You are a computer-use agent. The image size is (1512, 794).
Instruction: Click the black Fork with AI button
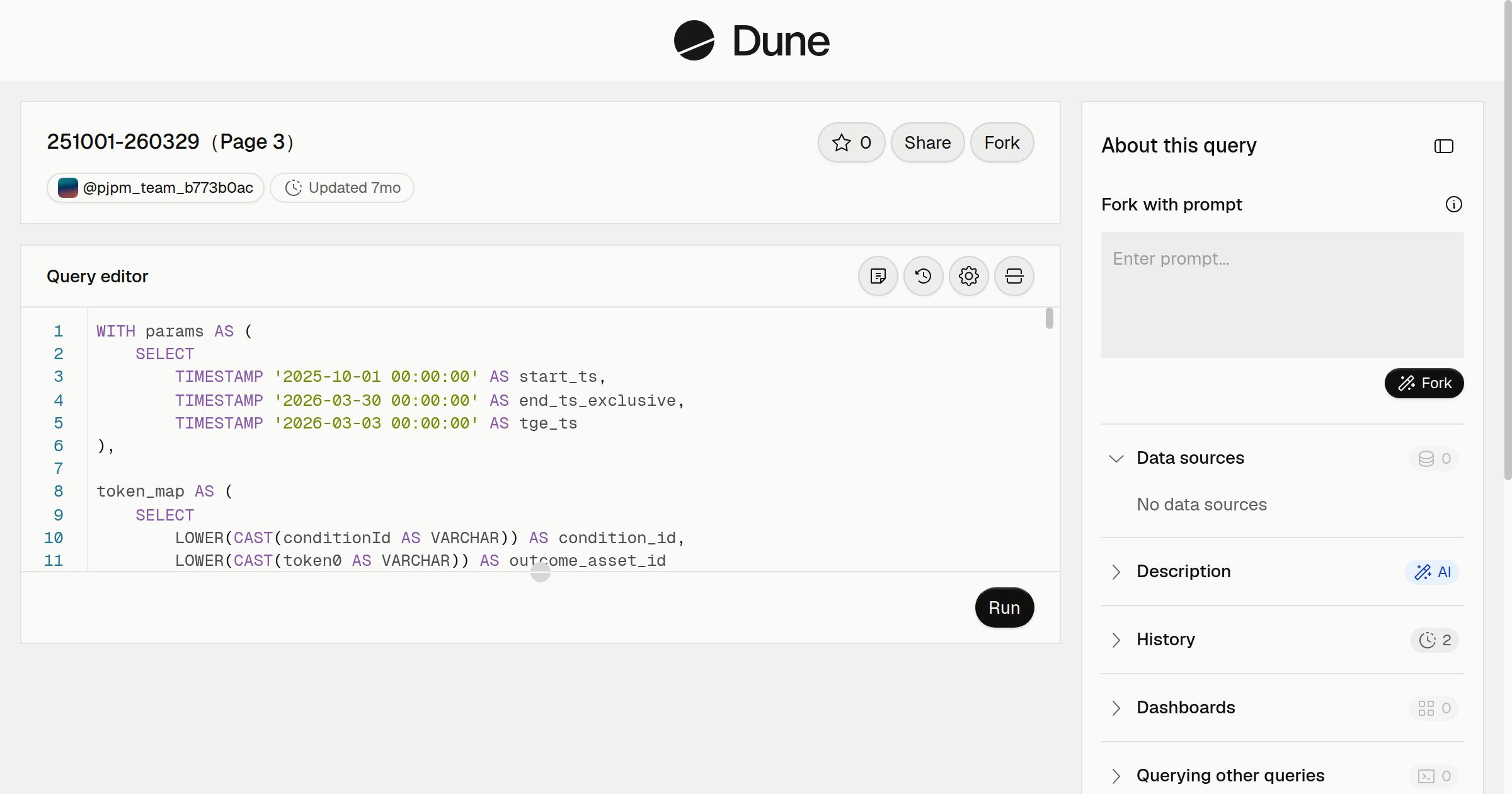[1424, 383]
